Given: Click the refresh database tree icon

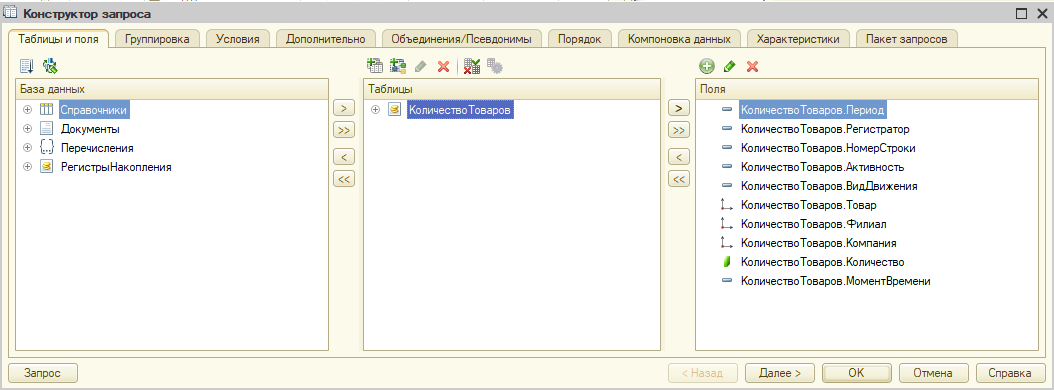Looking at the screenshot, I should [50, 66].
